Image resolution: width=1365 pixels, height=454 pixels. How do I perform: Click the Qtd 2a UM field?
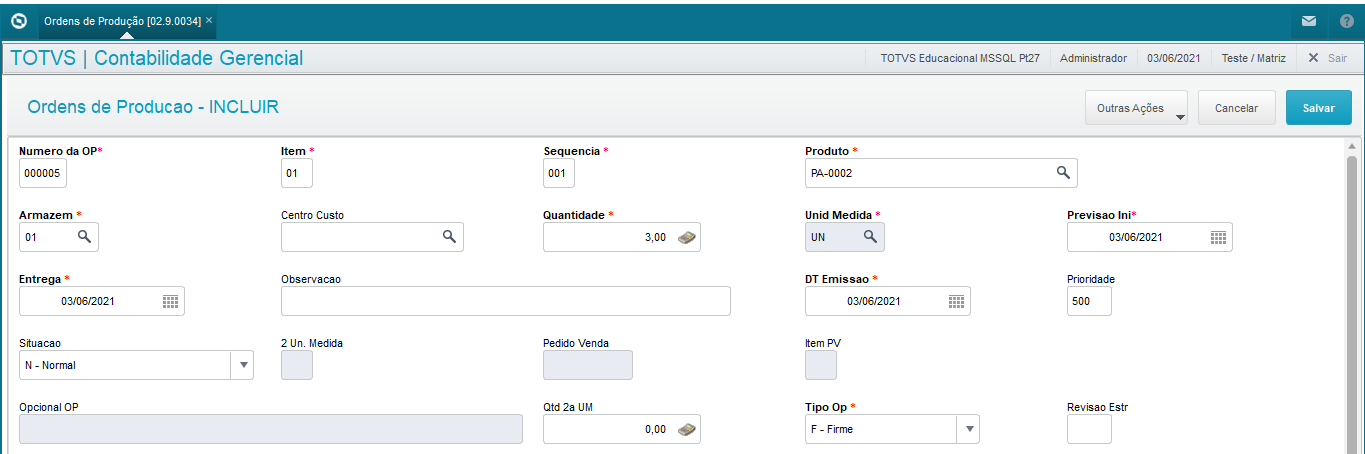coord(621,429)
